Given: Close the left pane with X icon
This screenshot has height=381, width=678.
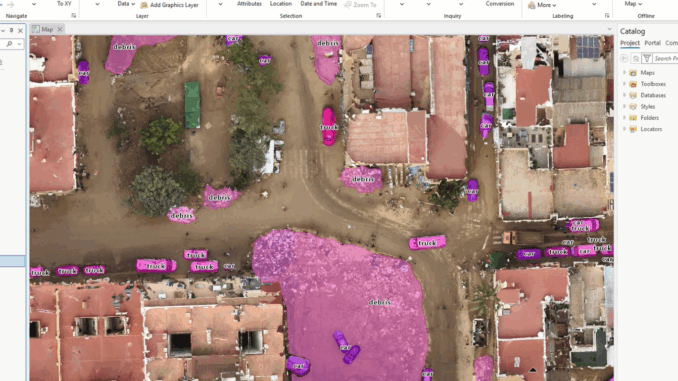Looking at the screenshot, I should 20,30.
